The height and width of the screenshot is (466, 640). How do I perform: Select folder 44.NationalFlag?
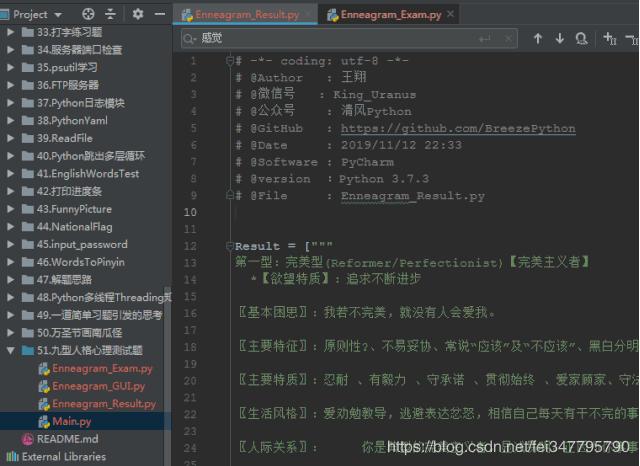click(74, 227)
